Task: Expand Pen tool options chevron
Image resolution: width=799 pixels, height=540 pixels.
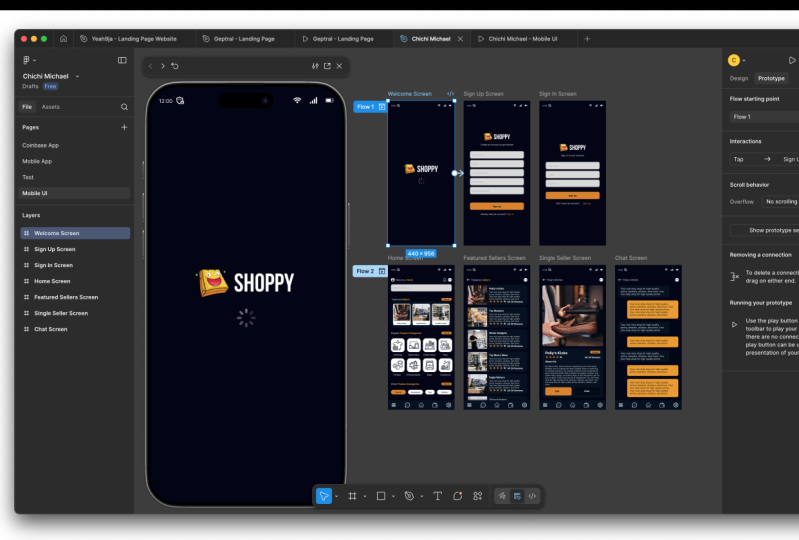Action: [x=422, y=496]
